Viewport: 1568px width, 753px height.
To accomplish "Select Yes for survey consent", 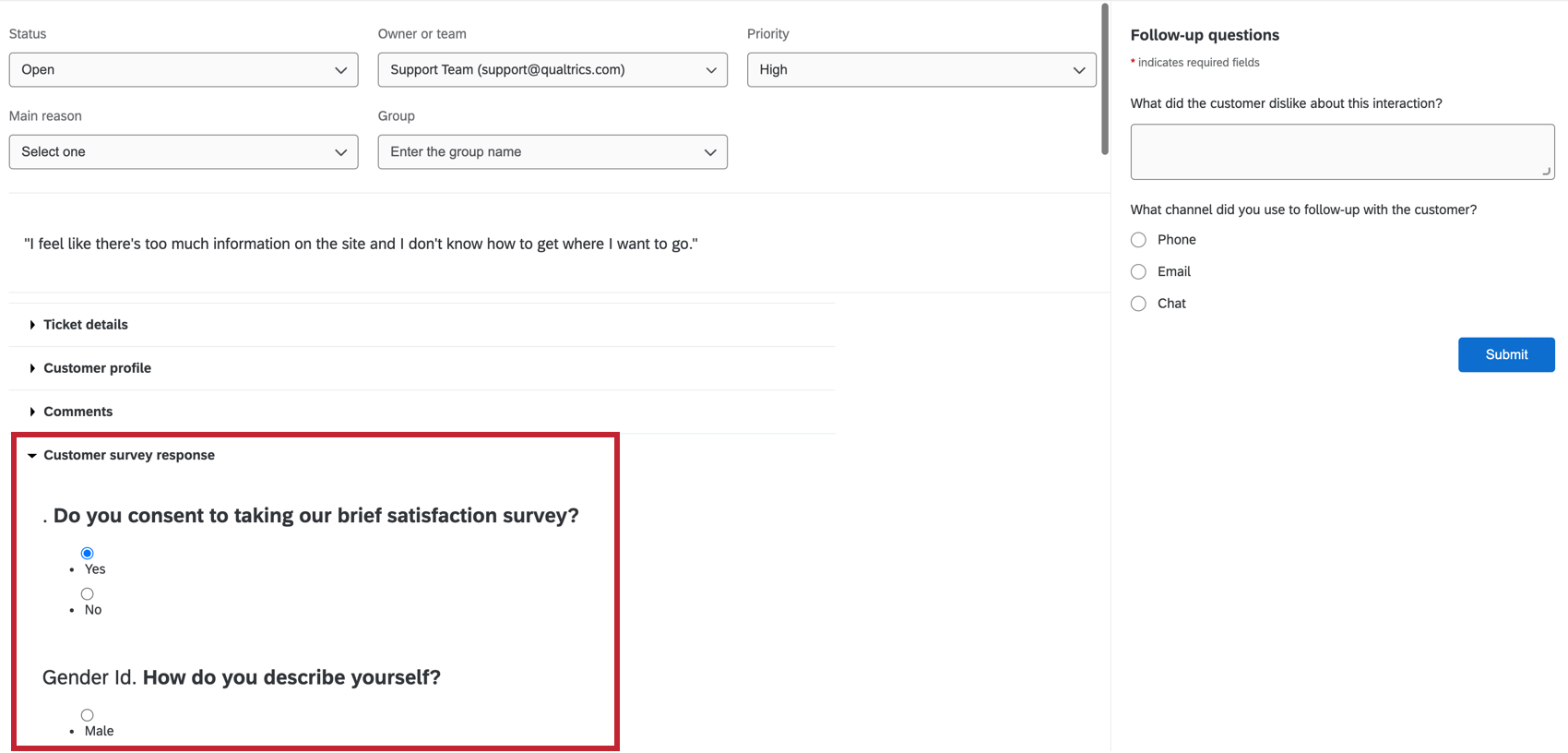I will [x=88, y=554].
